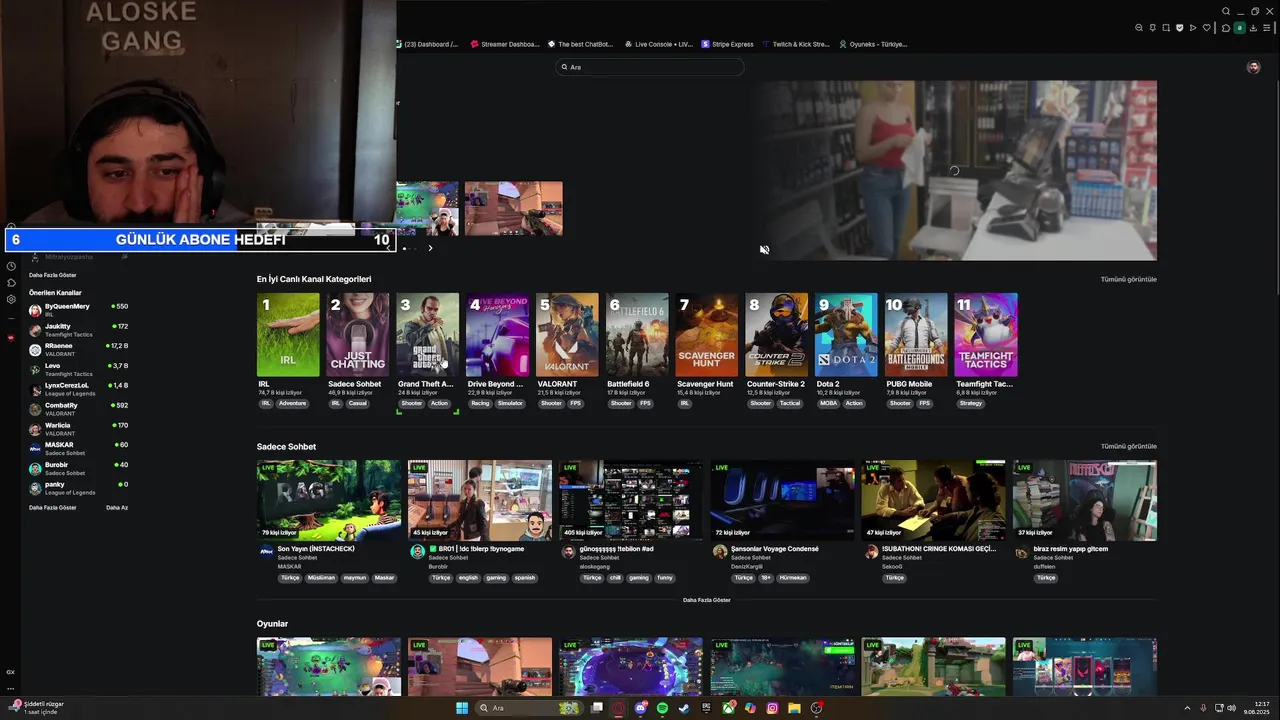The image size is (1280, 720).
Task: Click the sidebar three-dots more icon
Action: tap(11, 687)
